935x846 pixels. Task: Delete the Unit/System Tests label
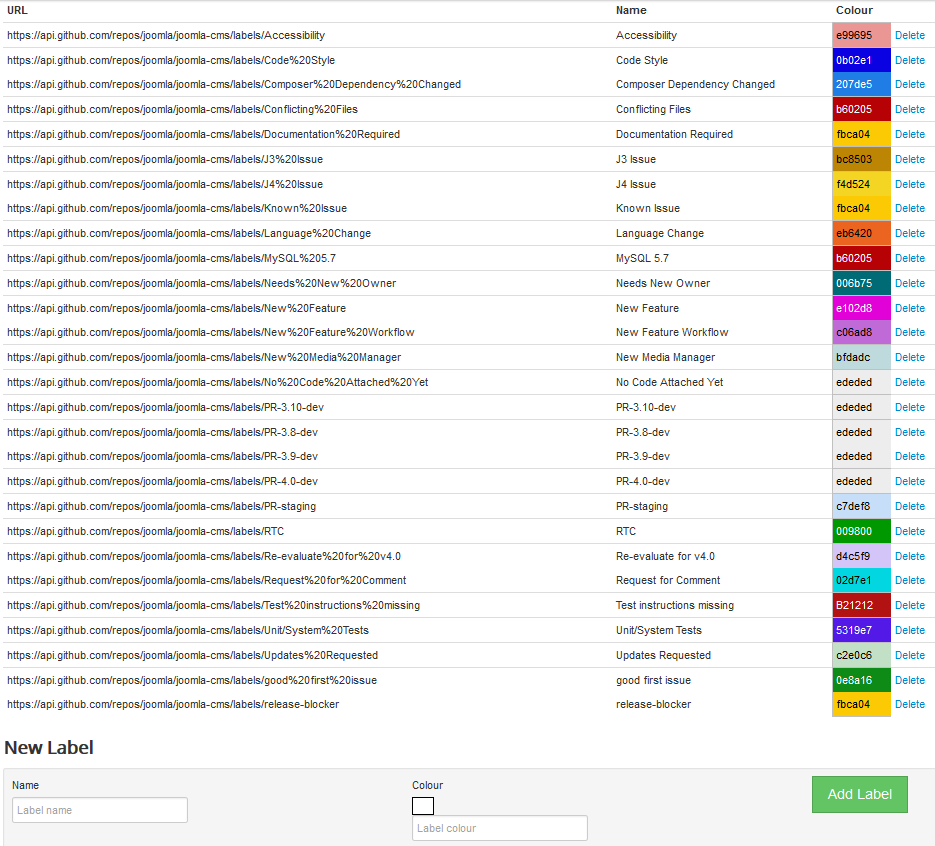click(x=909, y=630)
